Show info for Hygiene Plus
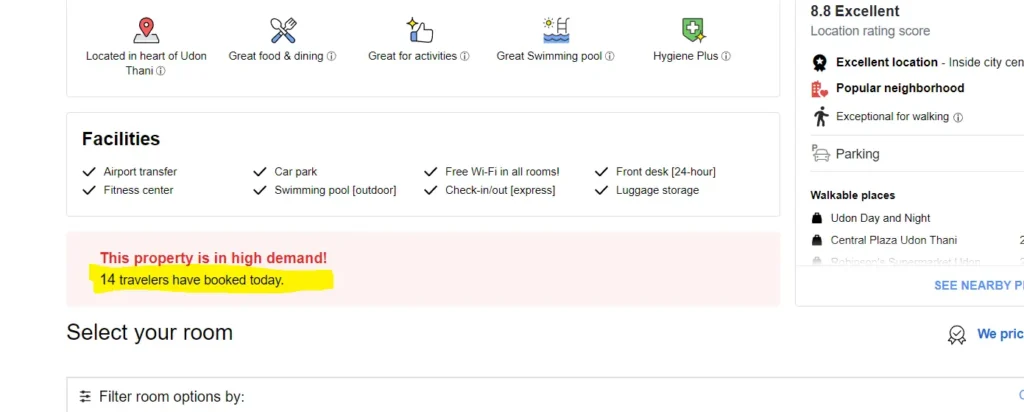The height and width of the screenshot is (412, 1024). (x=726, y=57)
